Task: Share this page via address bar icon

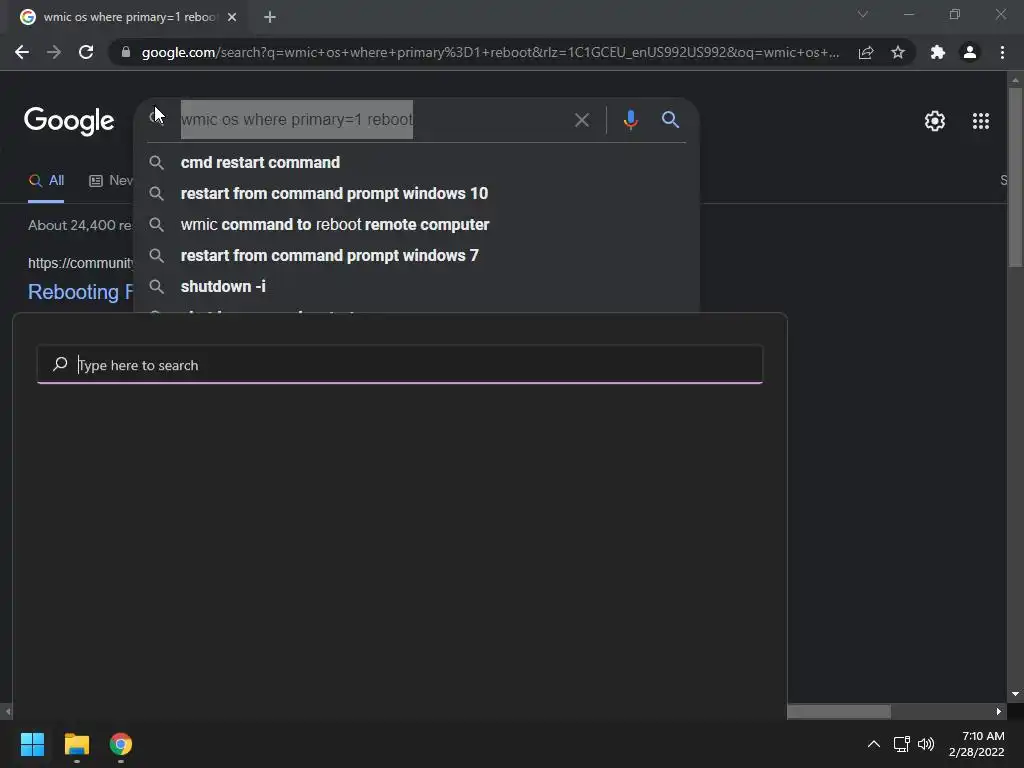Action: (866, 52)
